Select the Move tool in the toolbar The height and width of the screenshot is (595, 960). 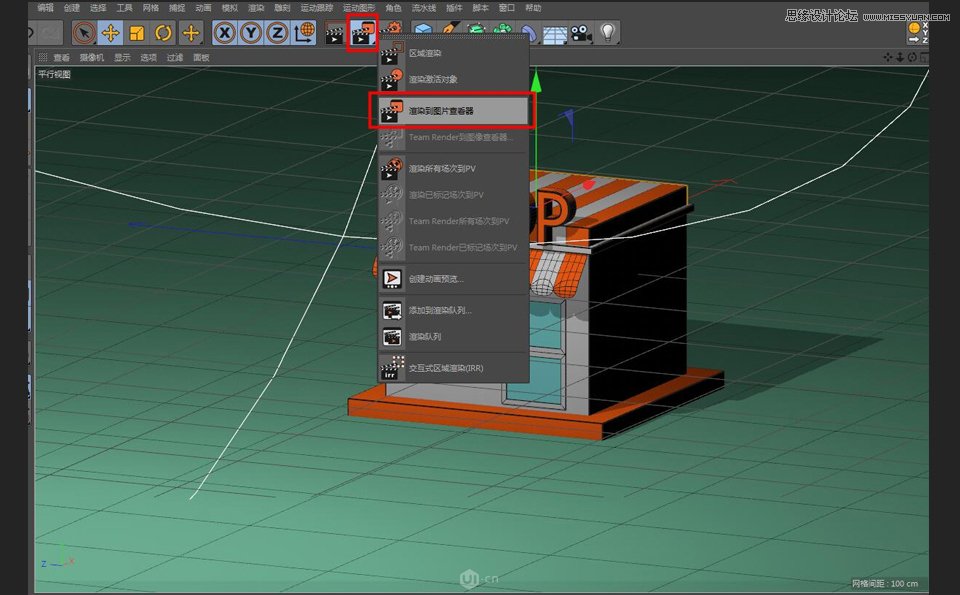click(112, 33)
